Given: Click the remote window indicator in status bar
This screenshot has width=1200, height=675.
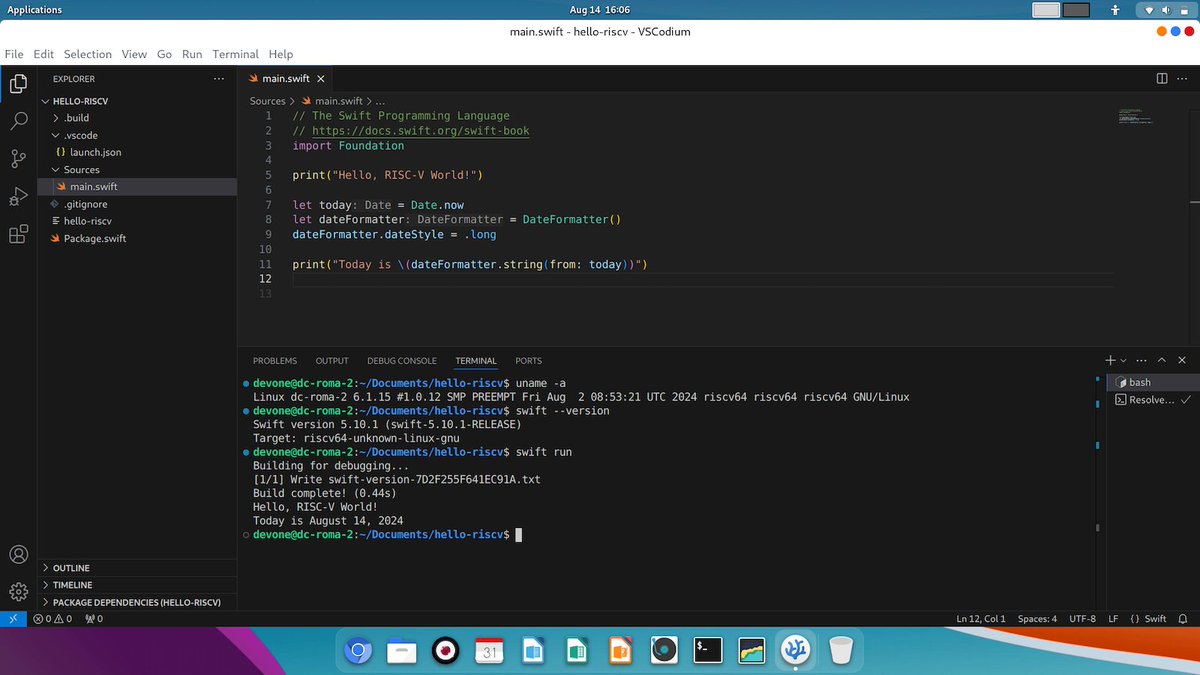Looking at the screenshot, I should [12, 619].
